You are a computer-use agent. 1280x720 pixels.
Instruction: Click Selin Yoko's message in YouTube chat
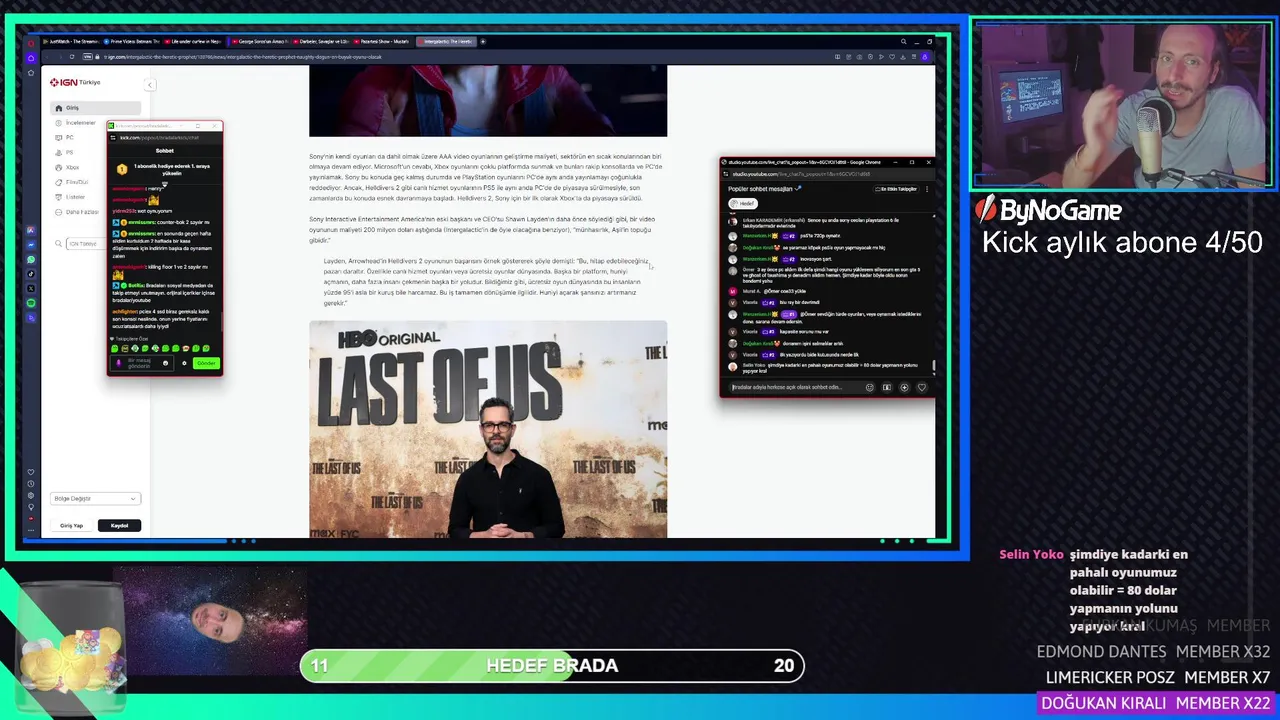click(830, 368)
